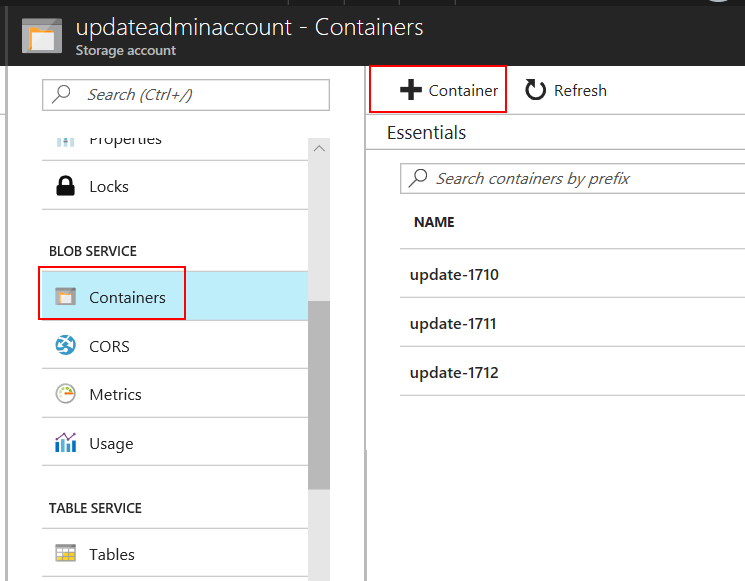Image resolution: width=745 pixels, height=581 pixels.
Task: Focus the Search containers by prefix field
Action: (573, 178)
